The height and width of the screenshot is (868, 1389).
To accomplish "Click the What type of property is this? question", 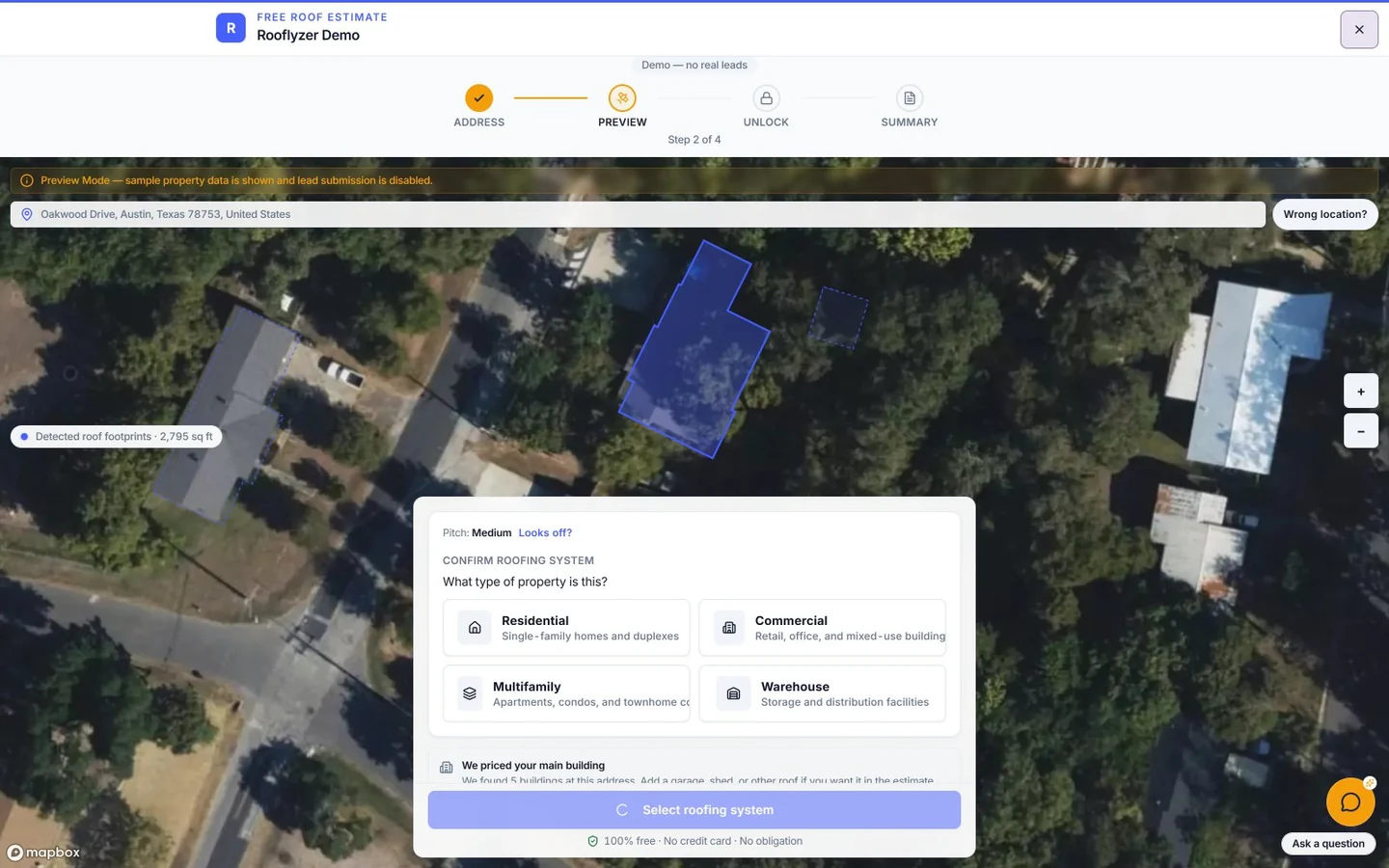I will click(x=525, y=582).
